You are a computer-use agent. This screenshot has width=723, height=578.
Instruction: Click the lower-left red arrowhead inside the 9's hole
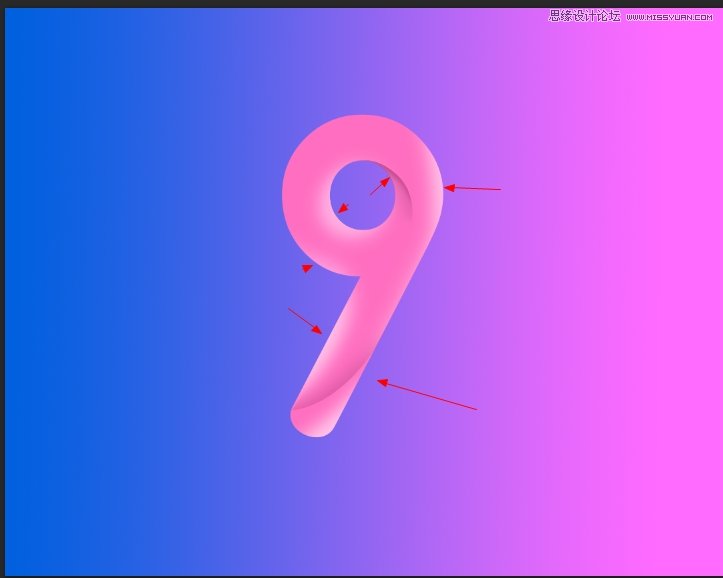click(343, 209)
